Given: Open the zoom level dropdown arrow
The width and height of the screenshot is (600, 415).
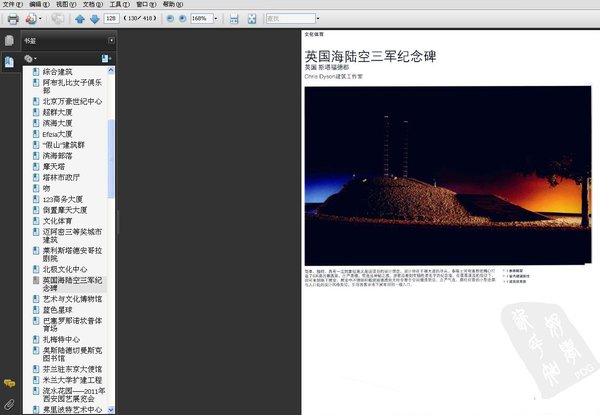Looking at the screenshot, I should click(216, 18).
